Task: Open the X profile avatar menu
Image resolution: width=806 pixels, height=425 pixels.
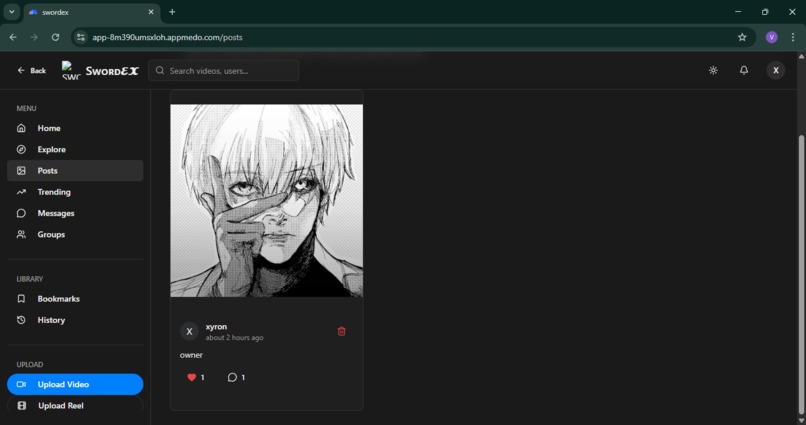Action: (x=776, y=70)
